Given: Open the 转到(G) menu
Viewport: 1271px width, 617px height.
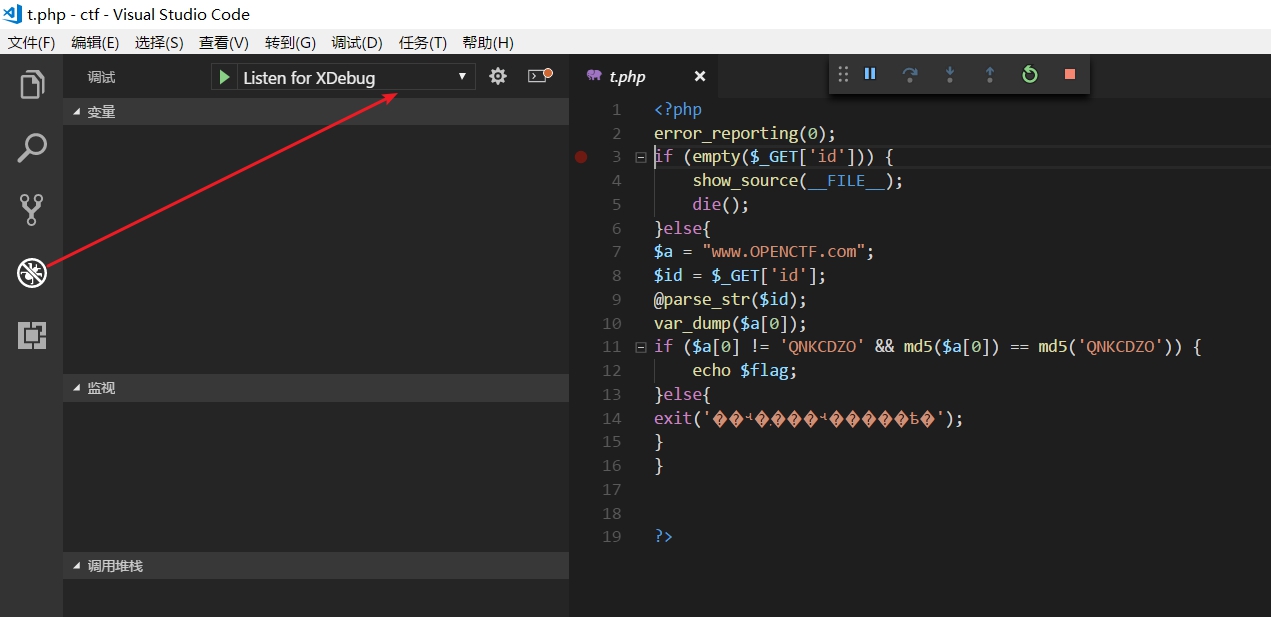Looking at the screenshot, I should pyautogui.click(x=290, y=43).
